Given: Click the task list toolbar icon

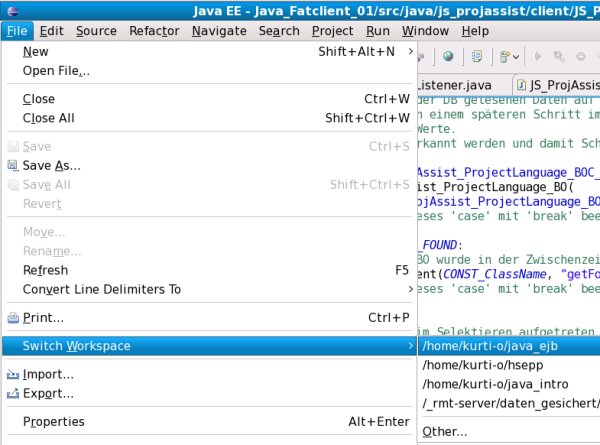Looking at the screenshot, I should pos(476,56).
